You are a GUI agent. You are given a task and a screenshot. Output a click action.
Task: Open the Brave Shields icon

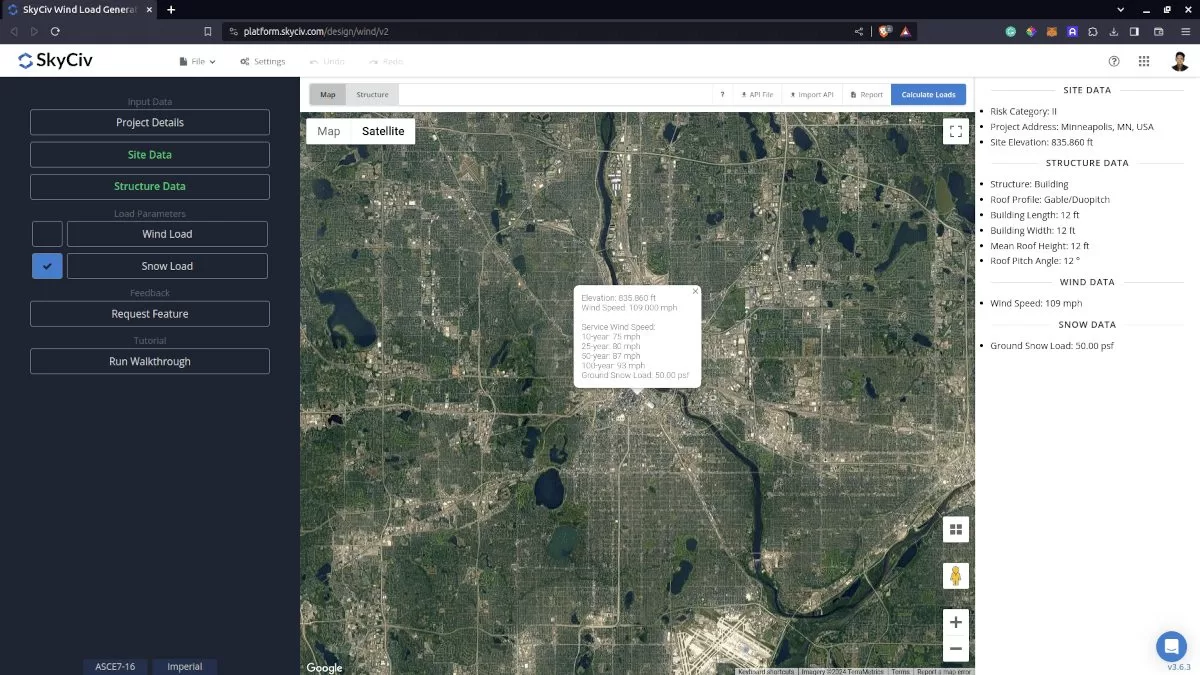885,31
